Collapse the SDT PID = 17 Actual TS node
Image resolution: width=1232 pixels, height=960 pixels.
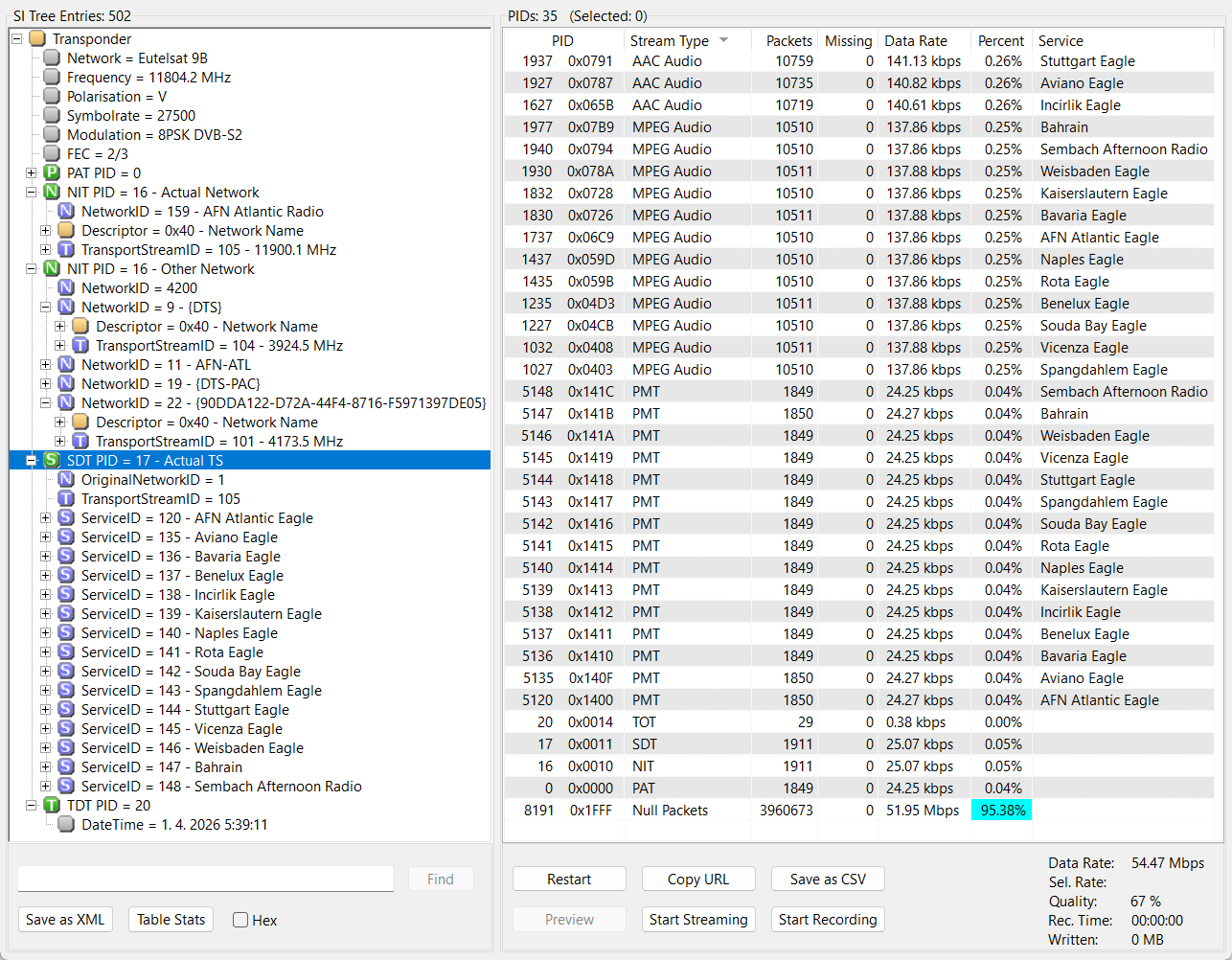coord(31,461)
